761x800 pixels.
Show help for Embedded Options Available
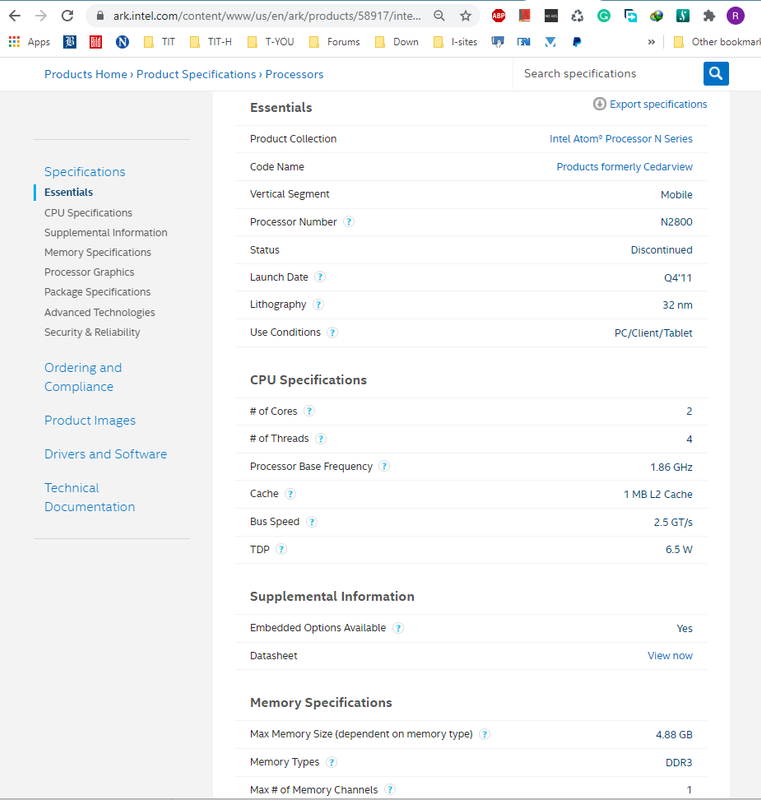pyautogui.click(x=398, y=628)
